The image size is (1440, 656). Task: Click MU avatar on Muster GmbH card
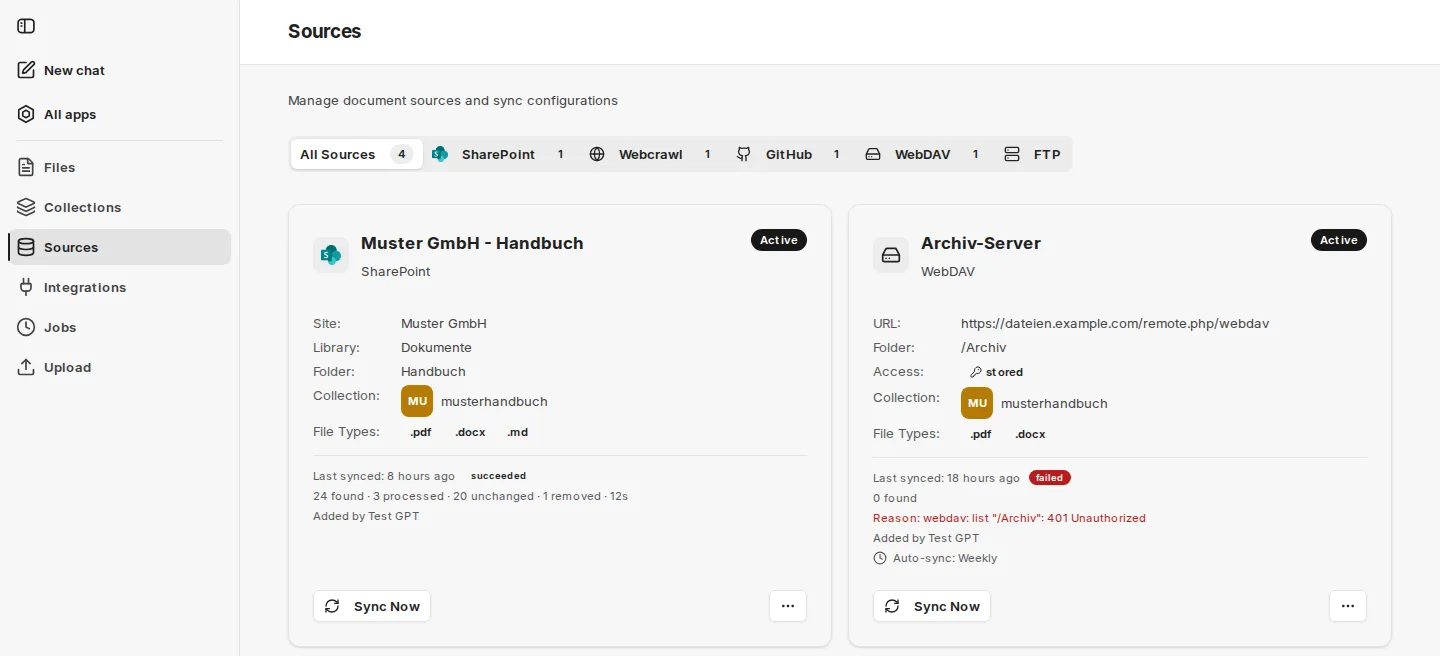click(417, 401)
